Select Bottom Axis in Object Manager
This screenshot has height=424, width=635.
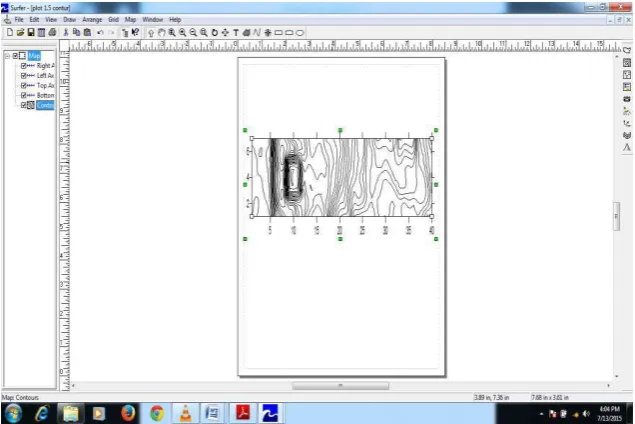point(45,95)
